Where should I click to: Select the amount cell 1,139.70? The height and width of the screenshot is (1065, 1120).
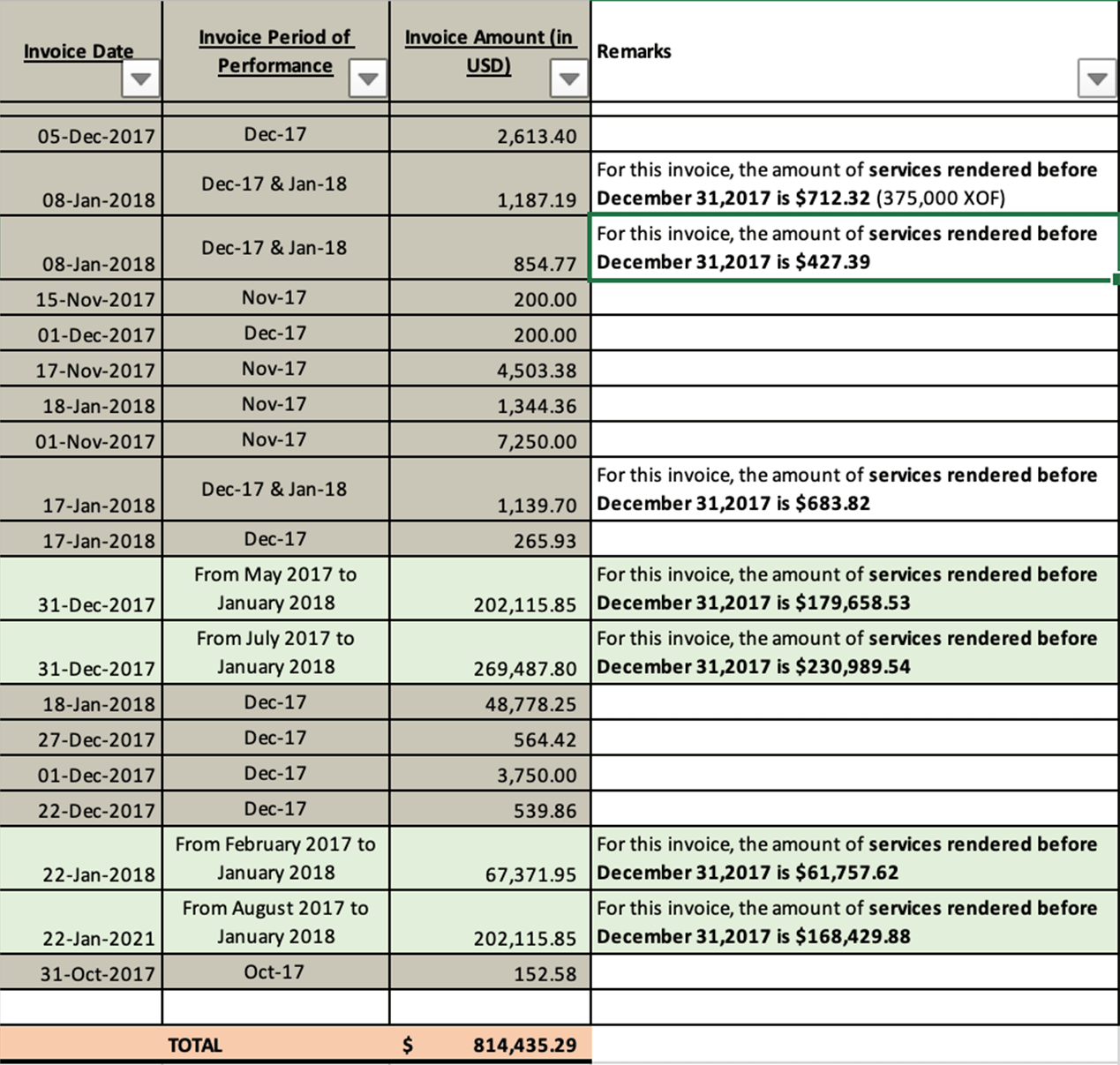[x=490, y=490]
